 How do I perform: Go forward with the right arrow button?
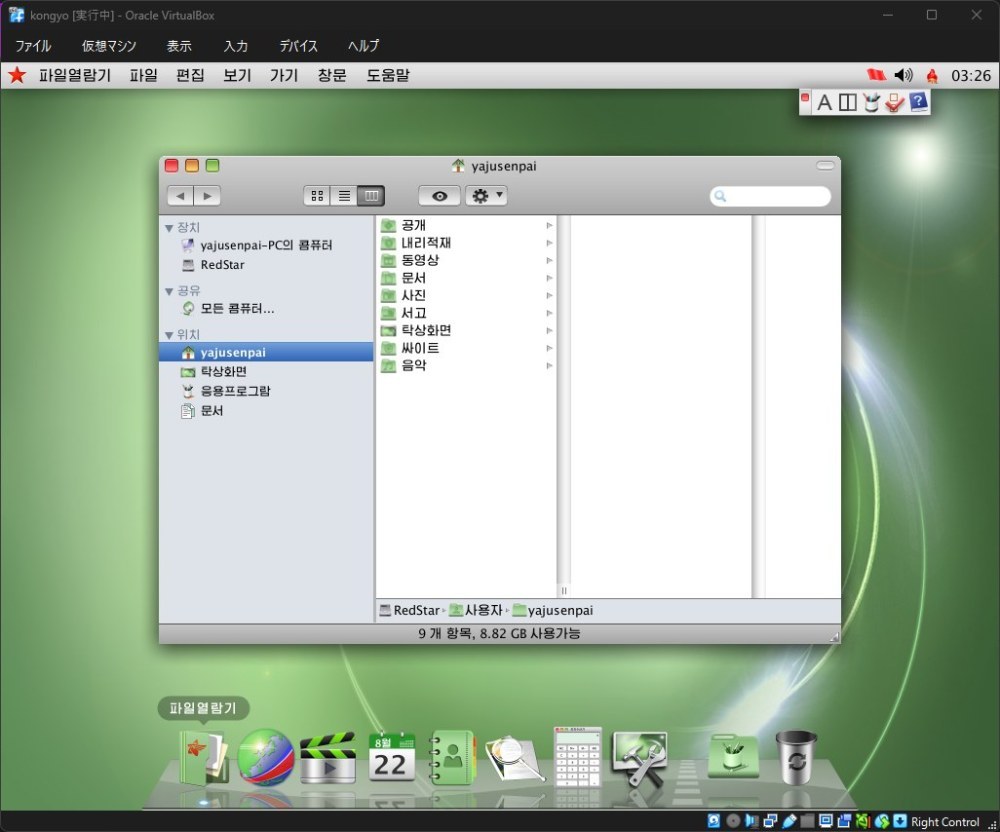(207, 196)
